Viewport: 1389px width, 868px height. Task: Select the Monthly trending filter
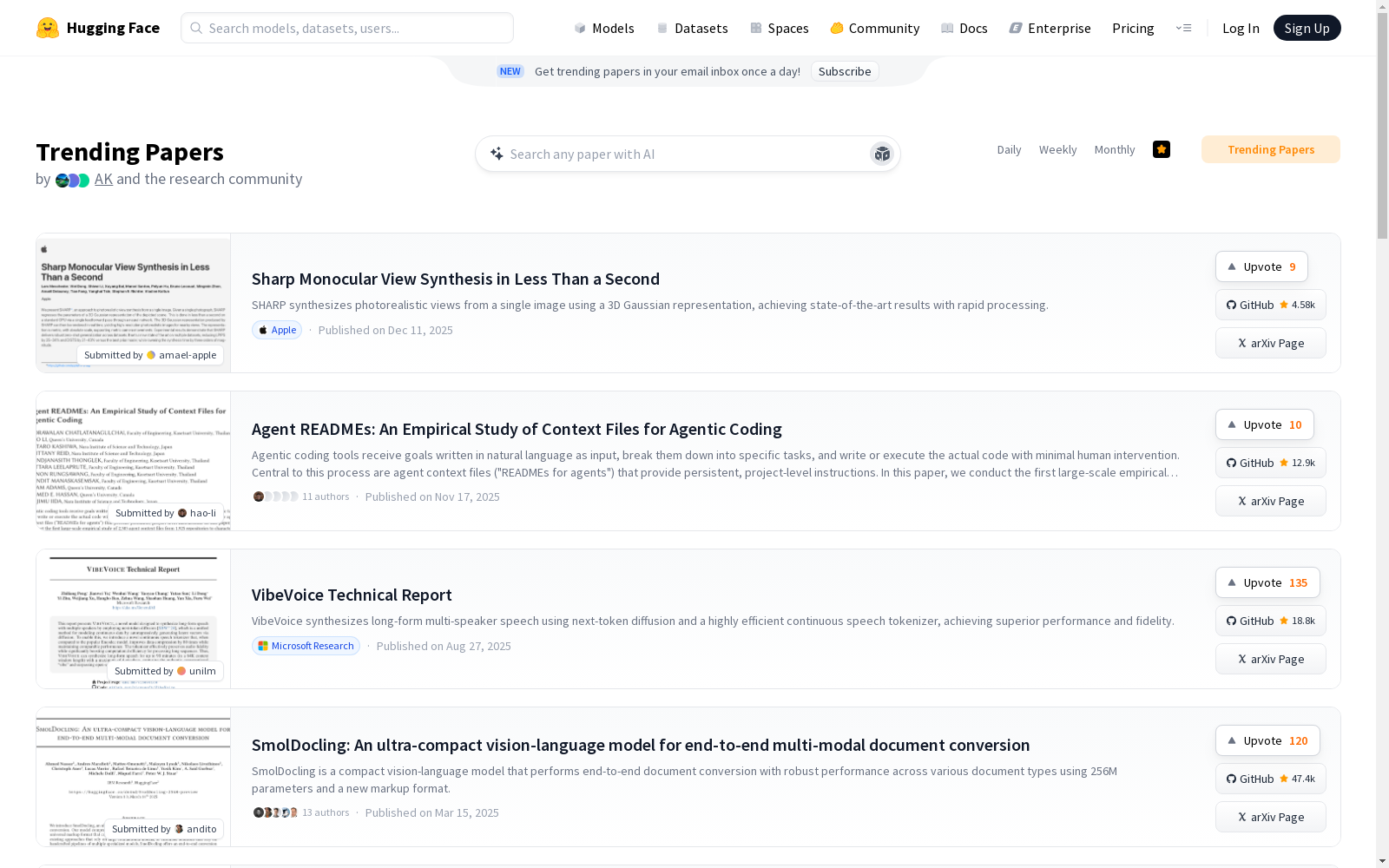click(1115, 149)
